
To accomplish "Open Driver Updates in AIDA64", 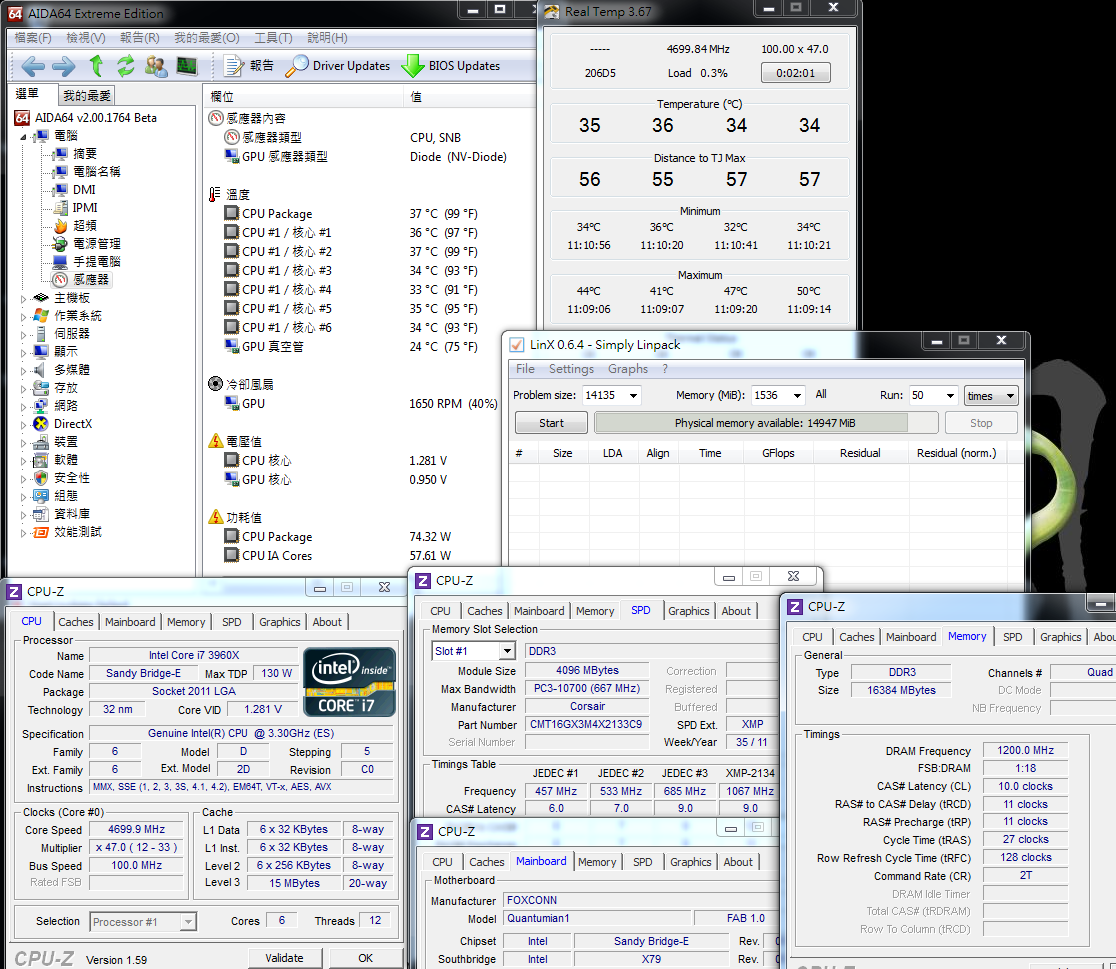I will (337, 66).
